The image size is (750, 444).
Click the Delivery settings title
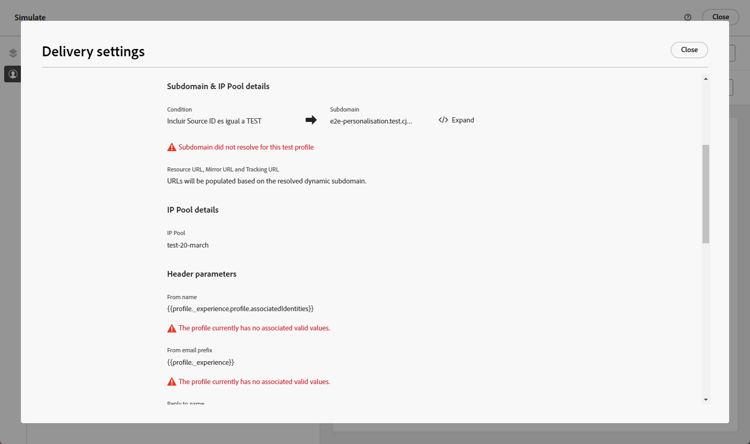(93, 51)
